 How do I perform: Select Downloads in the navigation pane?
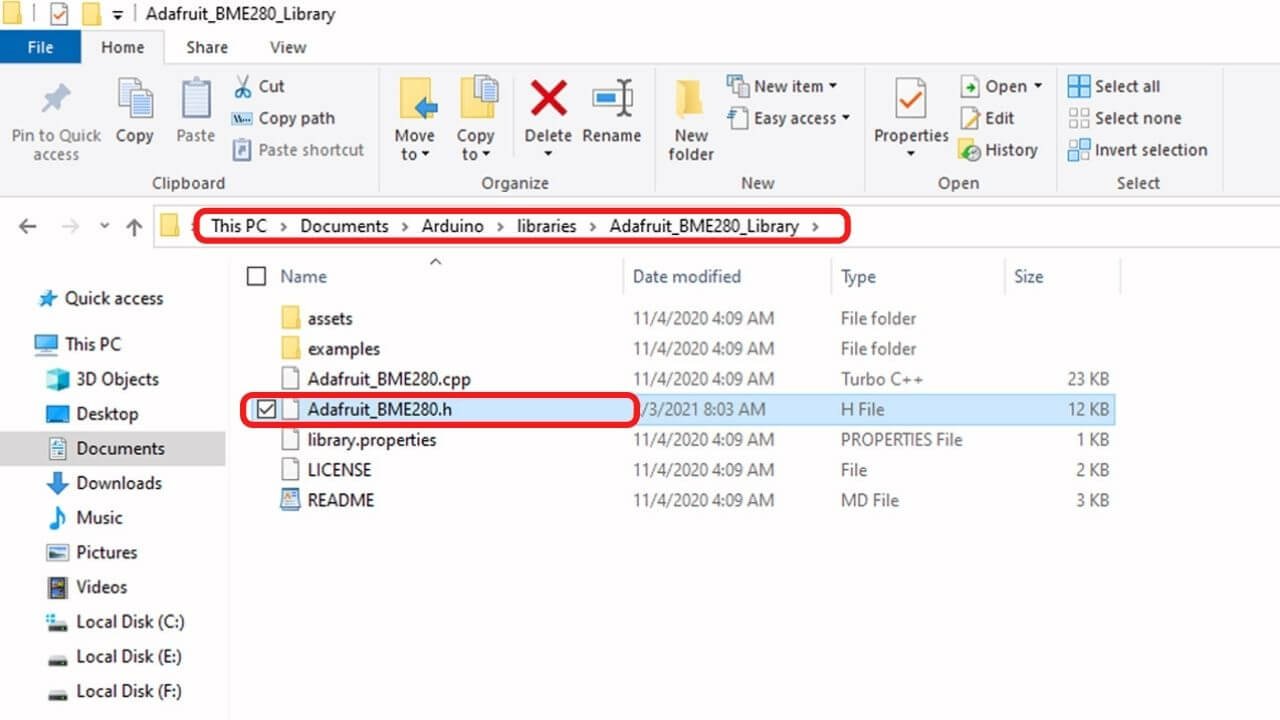coord(118,483)
